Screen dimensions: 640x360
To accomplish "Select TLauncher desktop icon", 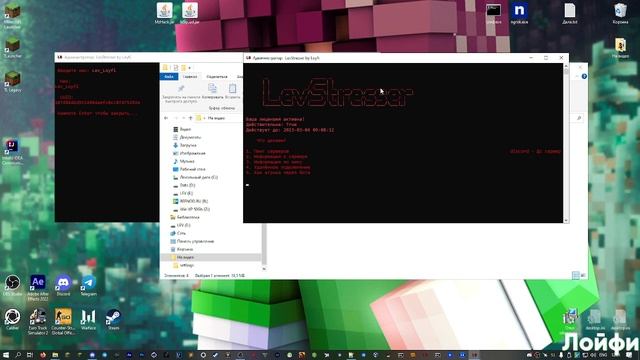I will [x=12, y=47].
